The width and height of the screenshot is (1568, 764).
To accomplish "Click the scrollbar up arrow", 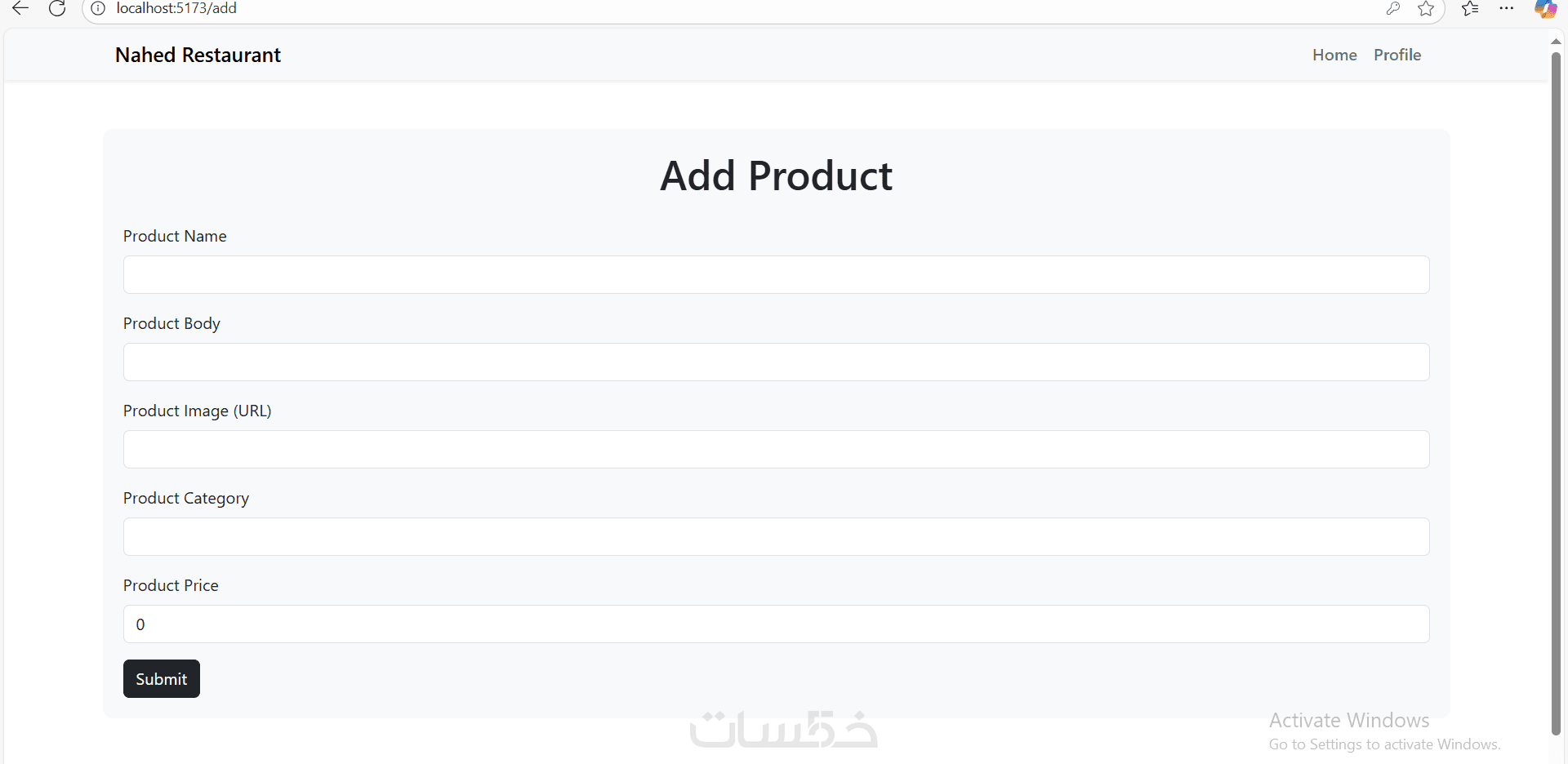I will click(1556, 42).
